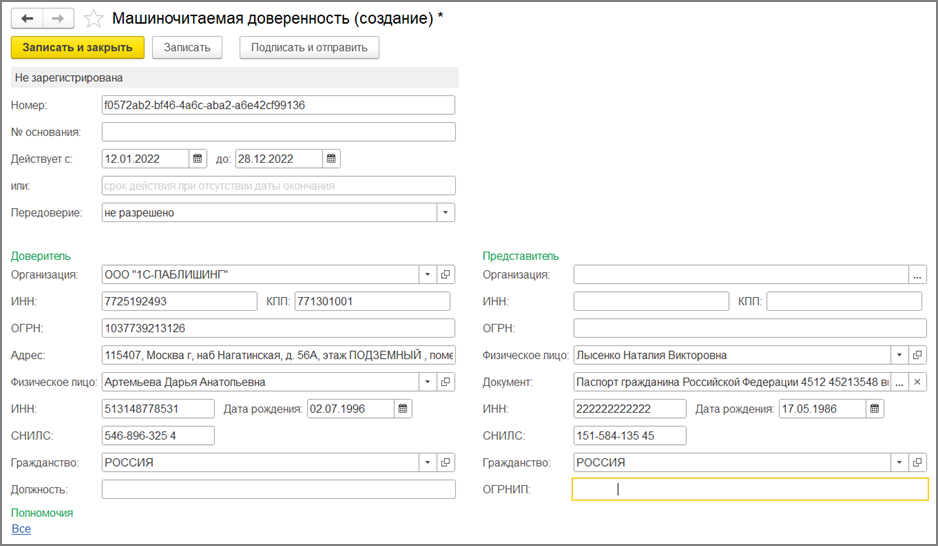Expand the representative's citizenship dropdown
This screenshot has height=546, width=938.
click(x=900, y=462)
